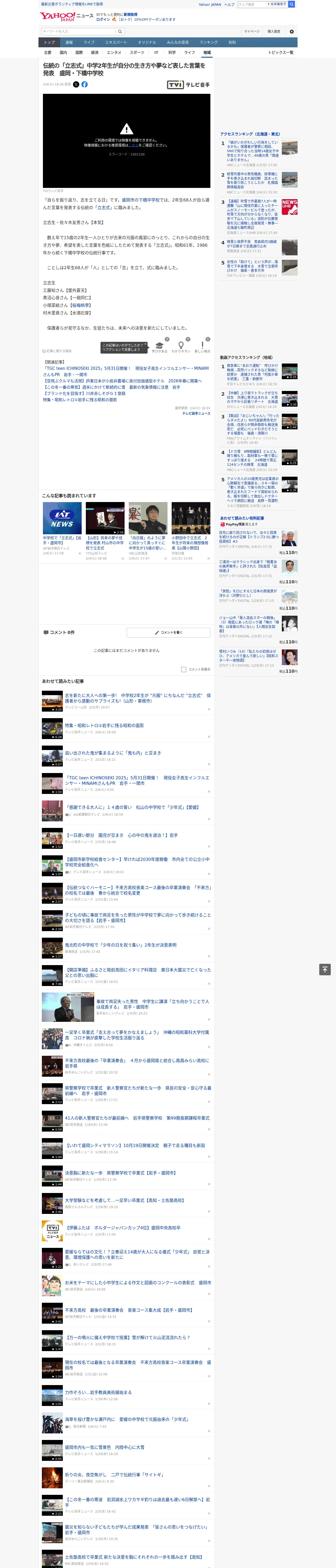Screen dimensions: 336x1568
Task: Click the Yahoo! JAPAN news logo
Action: click(x=67, y=16)
